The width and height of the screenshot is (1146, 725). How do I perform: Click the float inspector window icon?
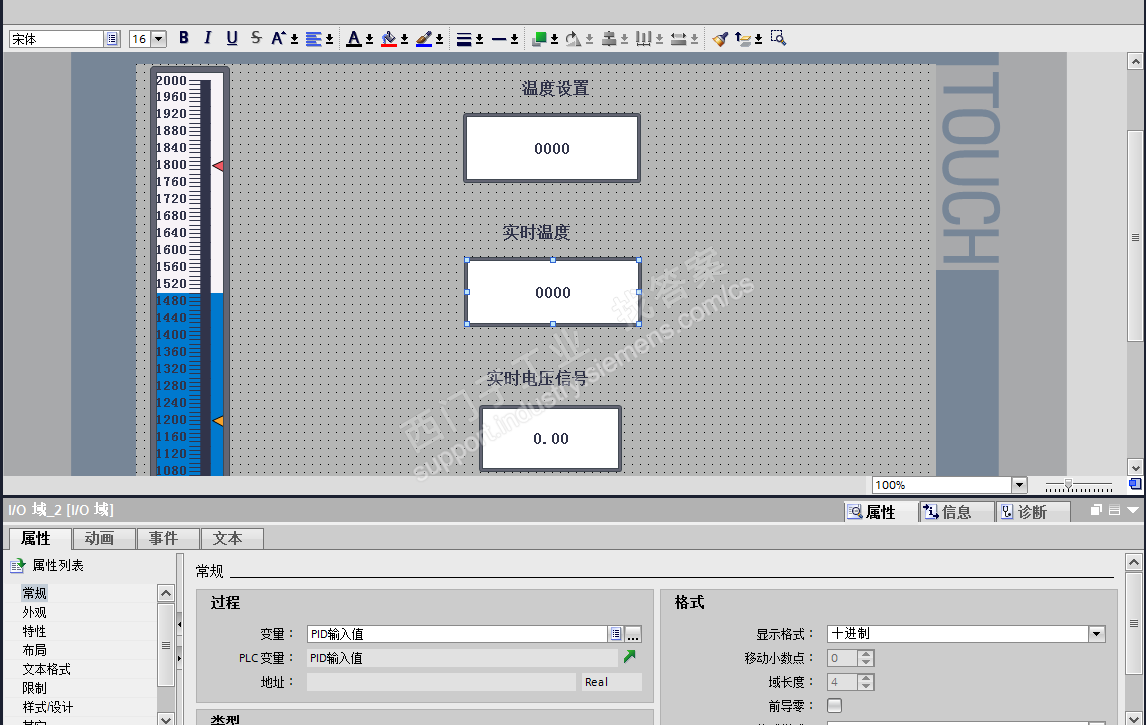click(1096, 510)
